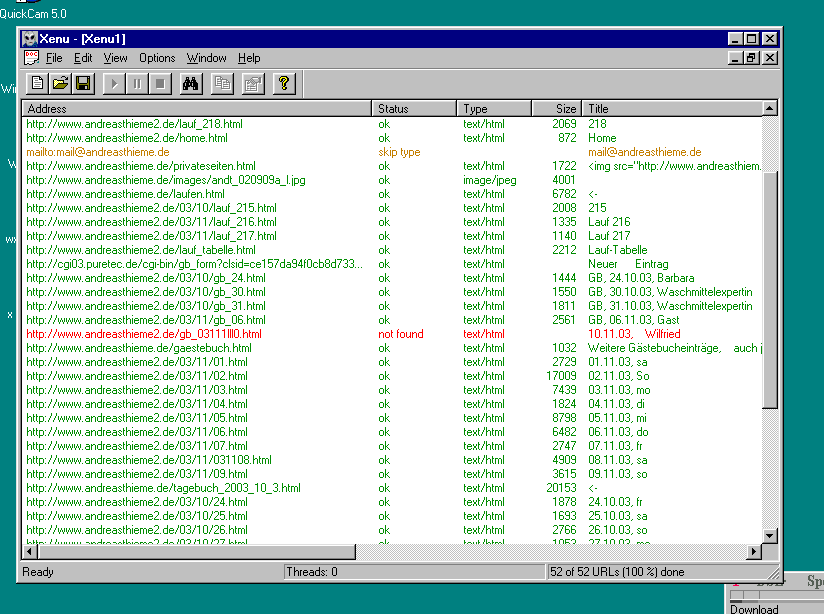824x614 pixels.
Task: Click the QuickCam 5.0 desktop shortcut label
Action: coord(33,14)
